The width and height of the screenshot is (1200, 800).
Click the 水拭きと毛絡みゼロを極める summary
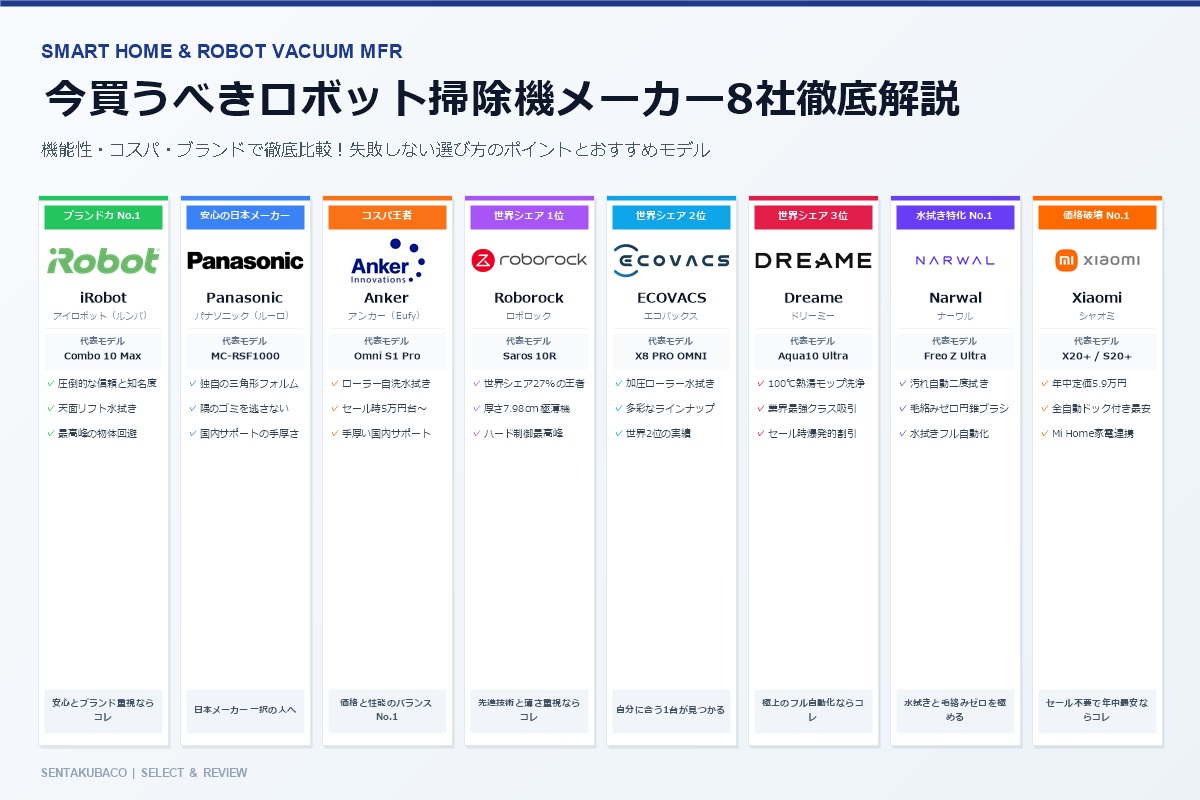(955, 710)
